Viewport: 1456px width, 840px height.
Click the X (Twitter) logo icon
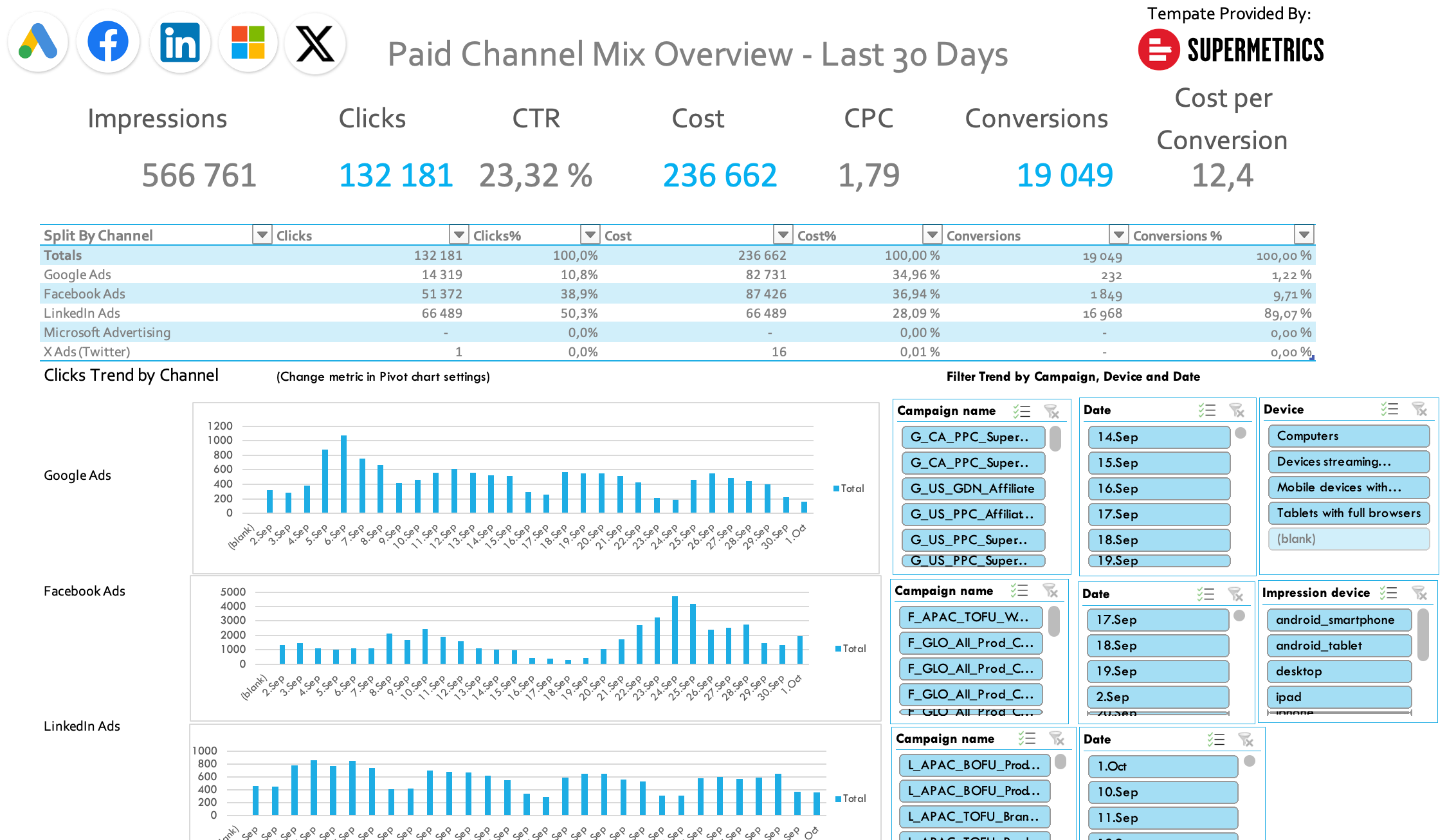(315, 44)
